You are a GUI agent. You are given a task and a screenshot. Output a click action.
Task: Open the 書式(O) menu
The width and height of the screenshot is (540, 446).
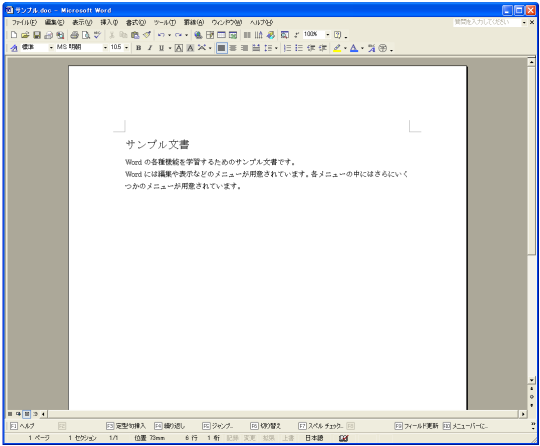click(136, 23)
